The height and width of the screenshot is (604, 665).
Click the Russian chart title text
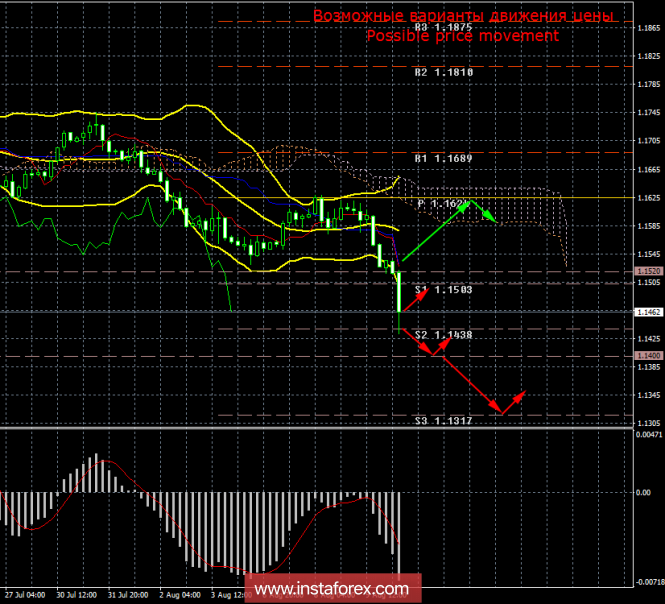[x=463, y=16]
